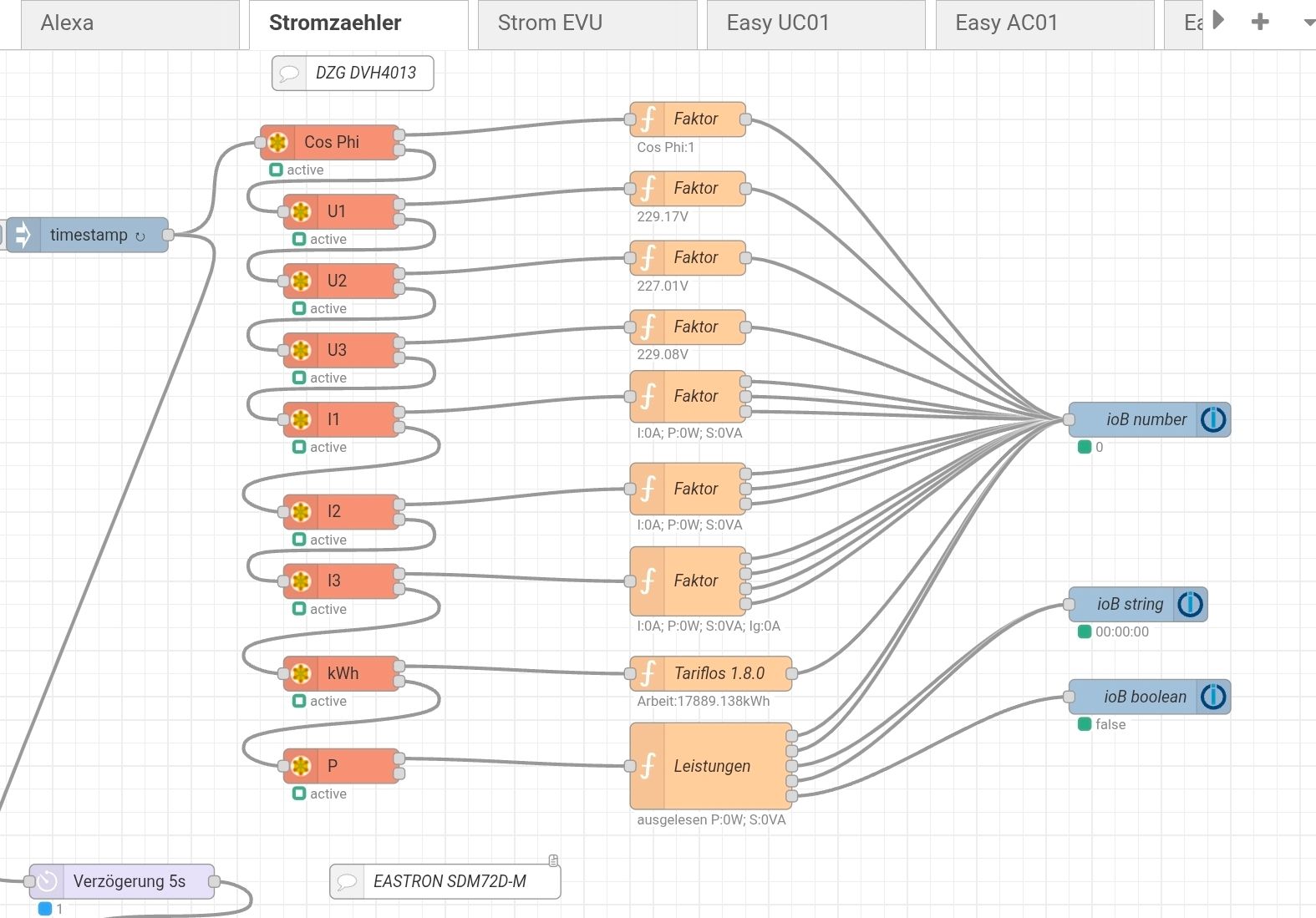
Task: Click the Modbus icon on U1 node
Action: click(302, 212)
